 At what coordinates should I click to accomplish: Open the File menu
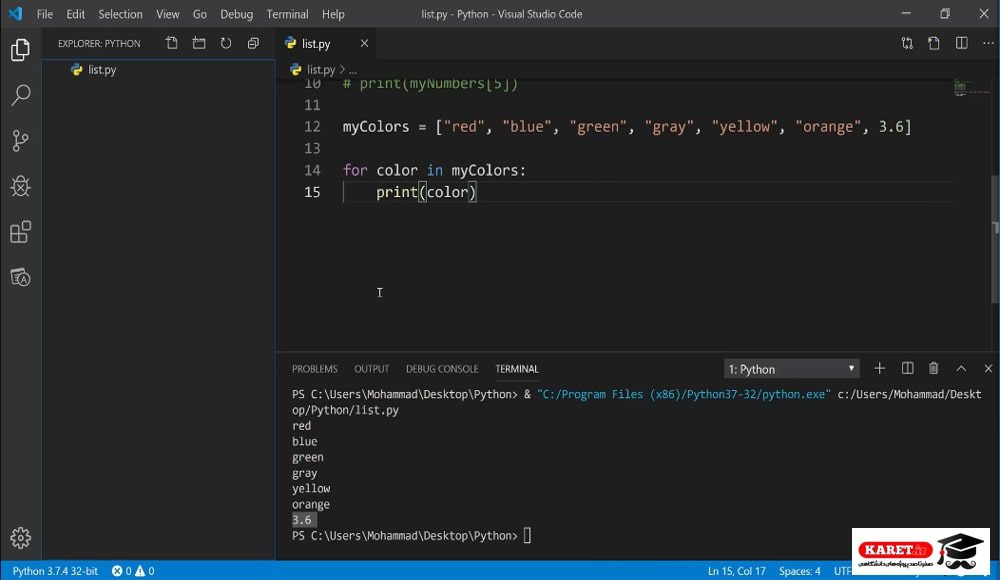tap(45, 14)
